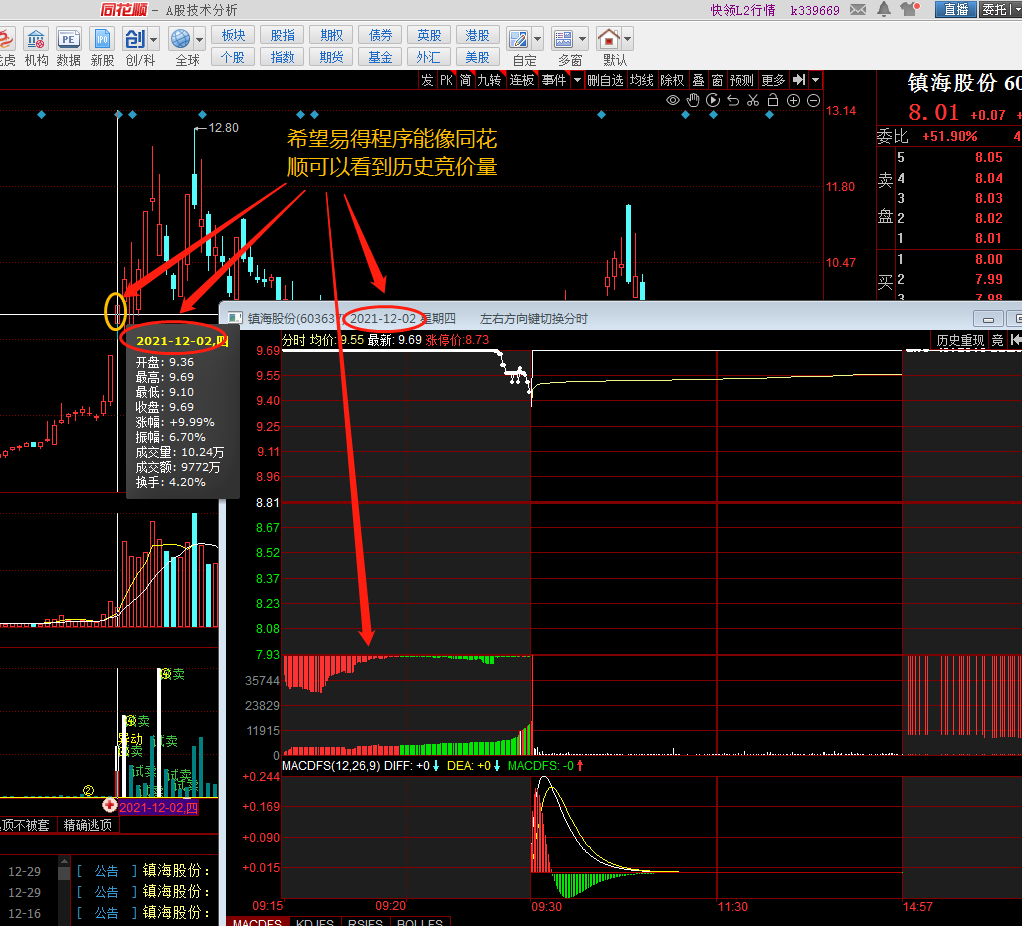Viewport: 1022px width, 926px height.
Task: Click the 美股 US stocks button
Action: [477, 57]
